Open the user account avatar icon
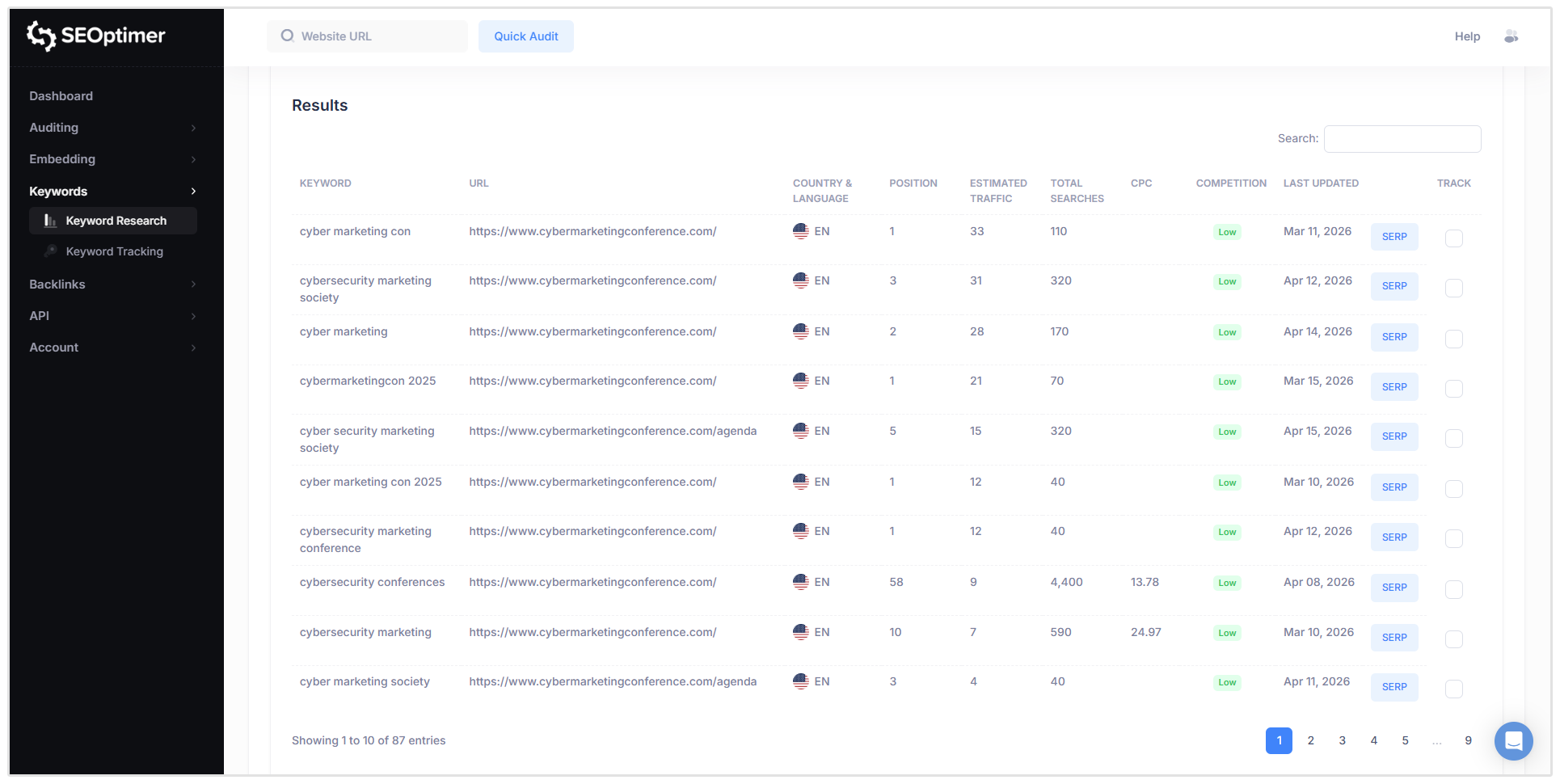Screen dimensions: 1560x784 coord(1511,36)
